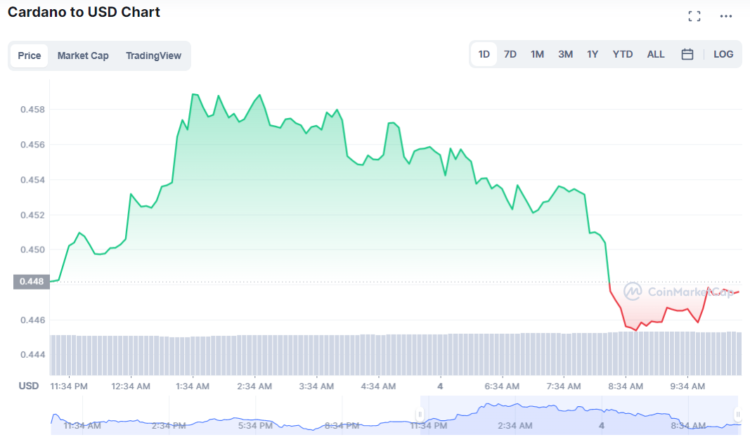Click the 9:34 AM x-axis label
This screenshot has height=442, width=750.
tap(687, 386)
